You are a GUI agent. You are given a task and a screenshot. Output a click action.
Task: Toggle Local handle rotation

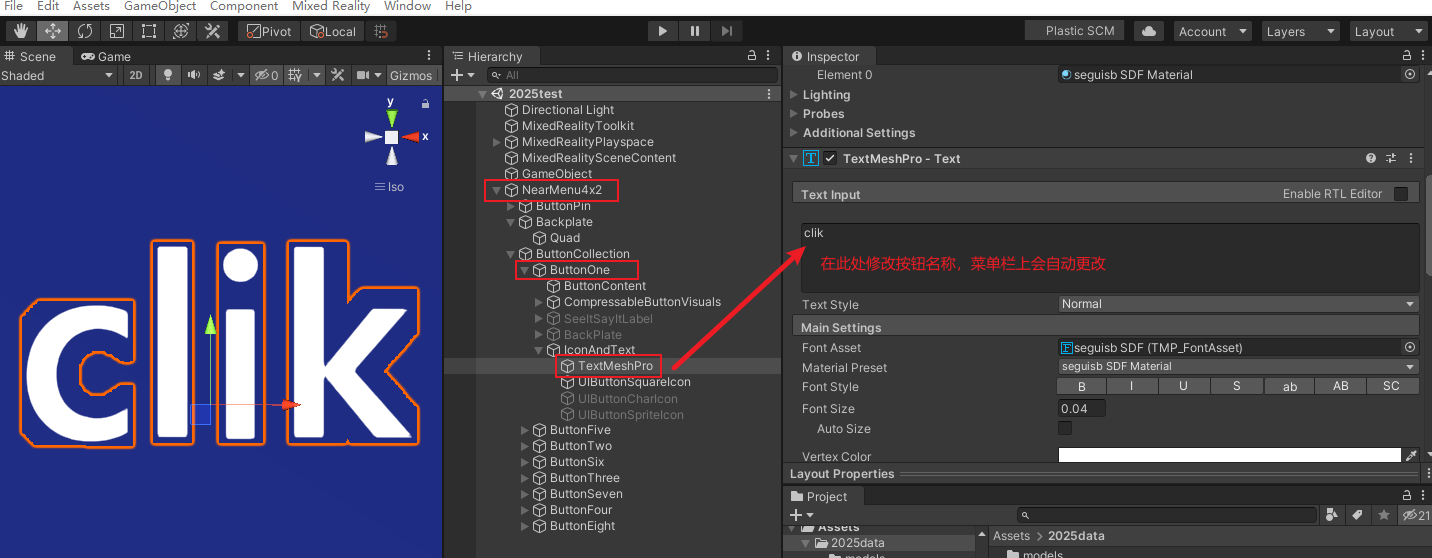[x=332, y=32]
